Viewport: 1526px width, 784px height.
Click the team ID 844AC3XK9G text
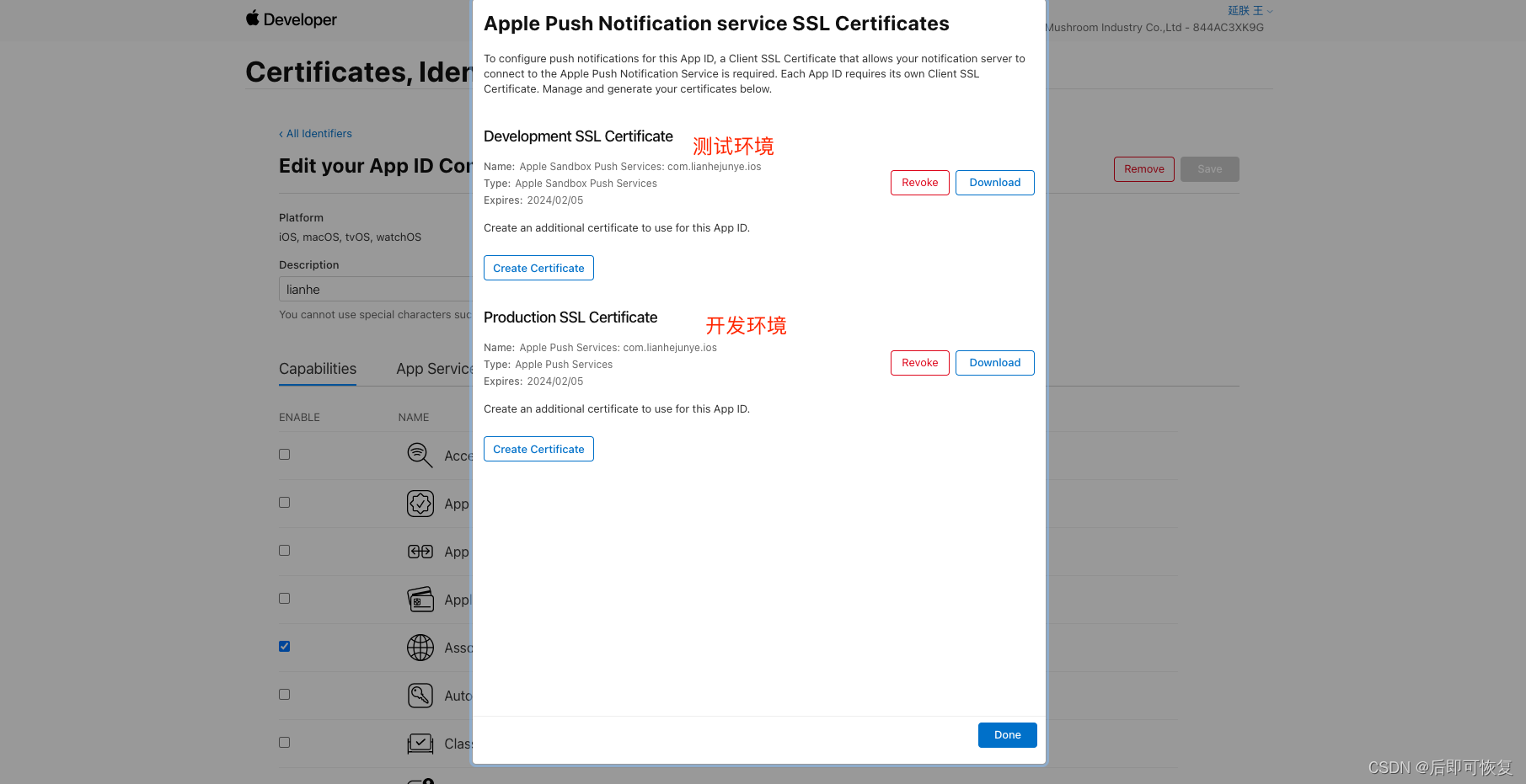coord(1228,28)
